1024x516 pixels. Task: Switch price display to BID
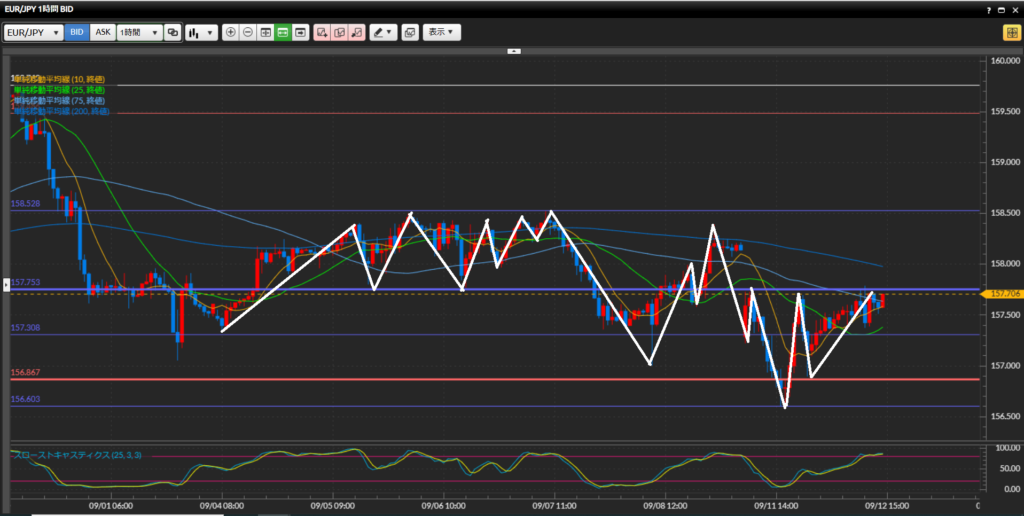77,32
